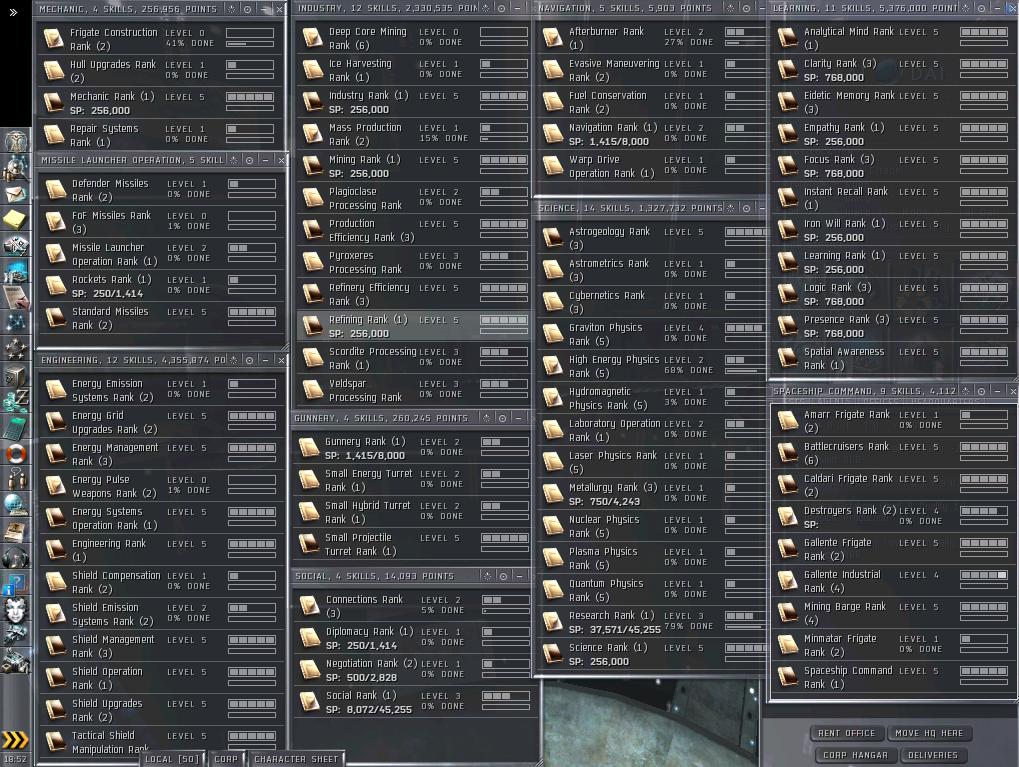The height and width of the screenshot is (767, 1019).
Task: Collapse the Industry window with minus
Action: coord(517,8)
